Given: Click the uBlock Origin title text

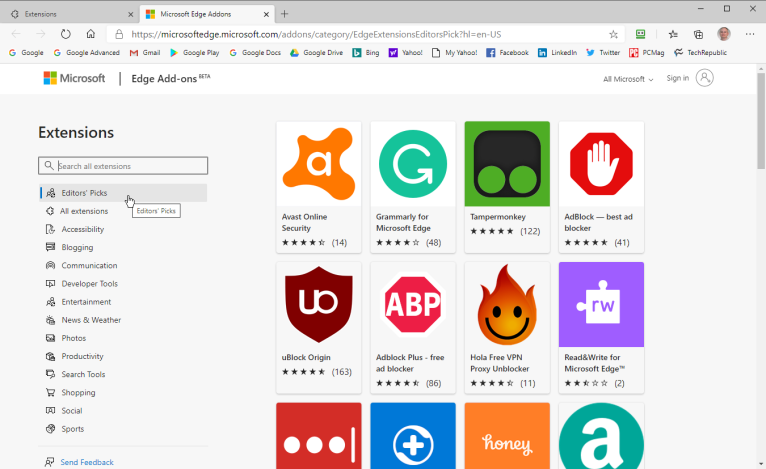Looking at the screenshot, I should [306, 357].
